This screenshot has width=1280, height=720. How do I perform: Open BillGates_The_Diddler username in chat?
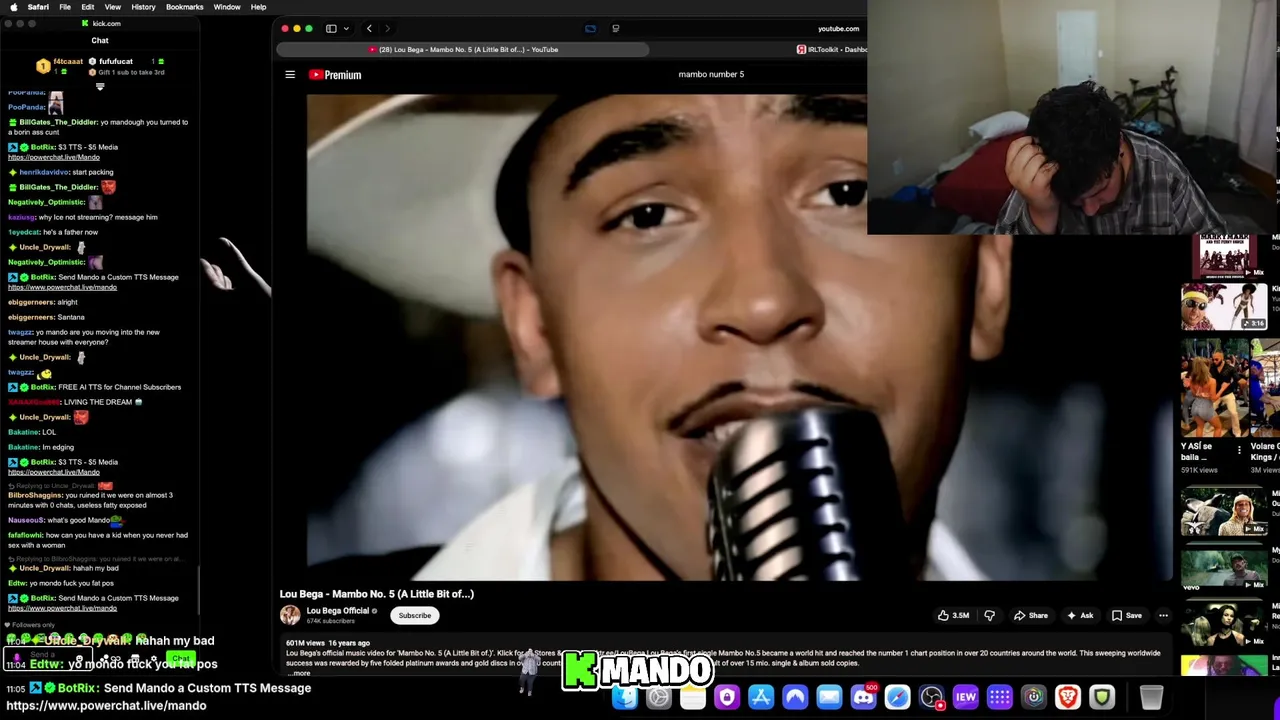tap(57, 122)
